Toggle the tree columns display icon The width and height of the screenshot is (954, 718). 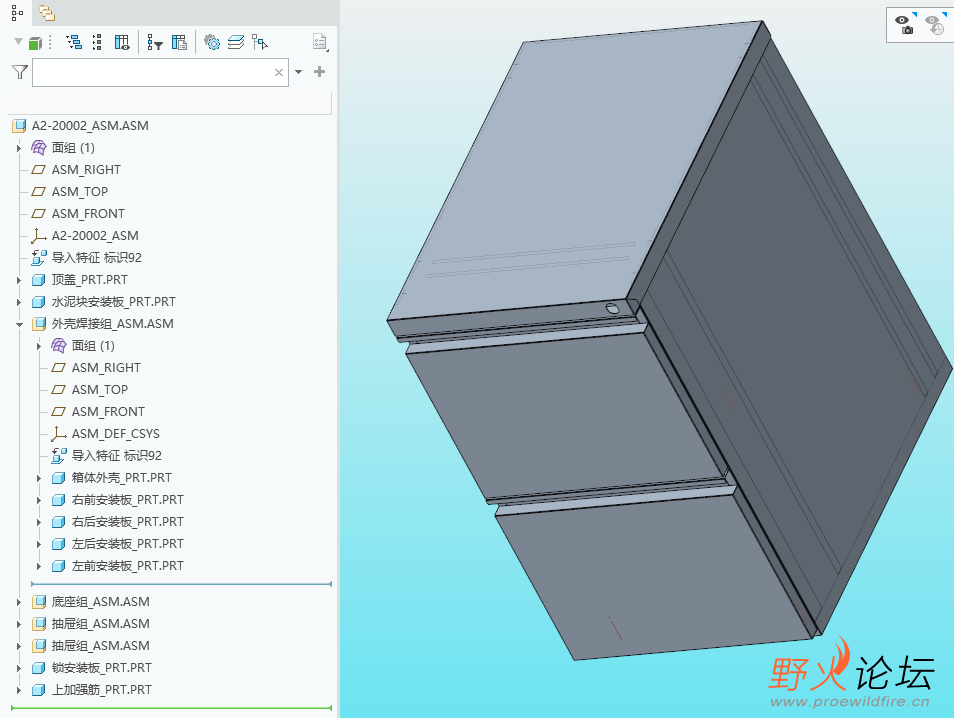pyautogui.click(x=122, y=42)
